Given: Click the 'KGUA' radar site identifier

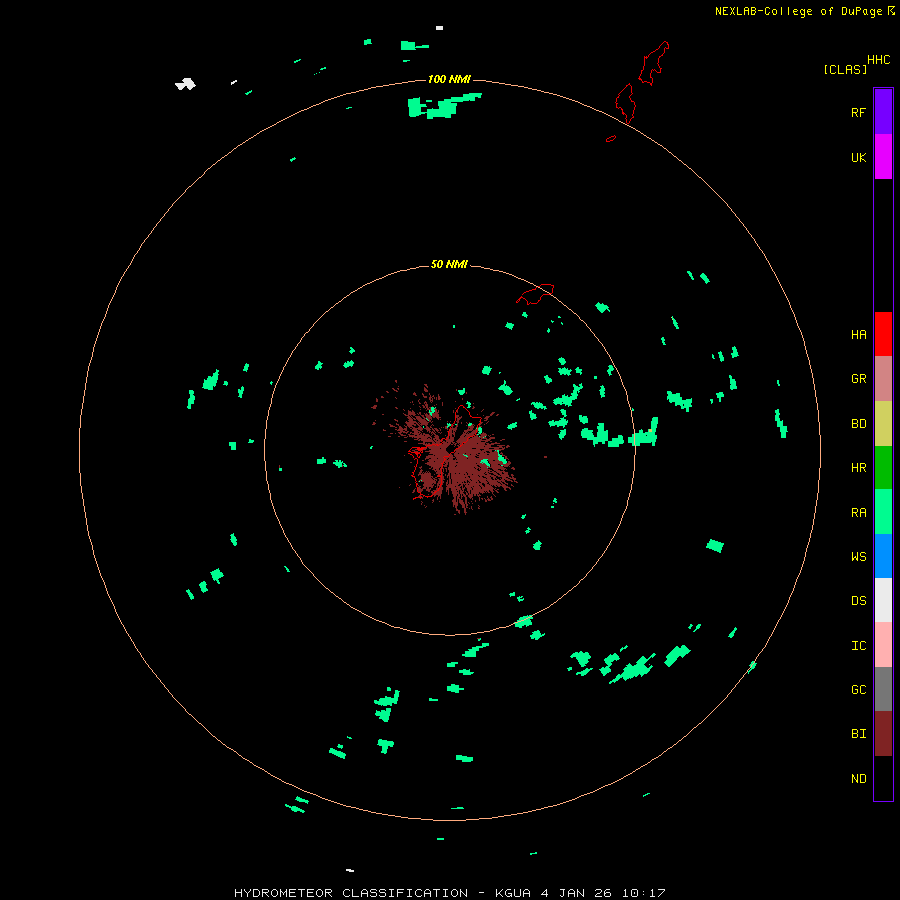Looking at the screenshot, I should coord(513,893).
